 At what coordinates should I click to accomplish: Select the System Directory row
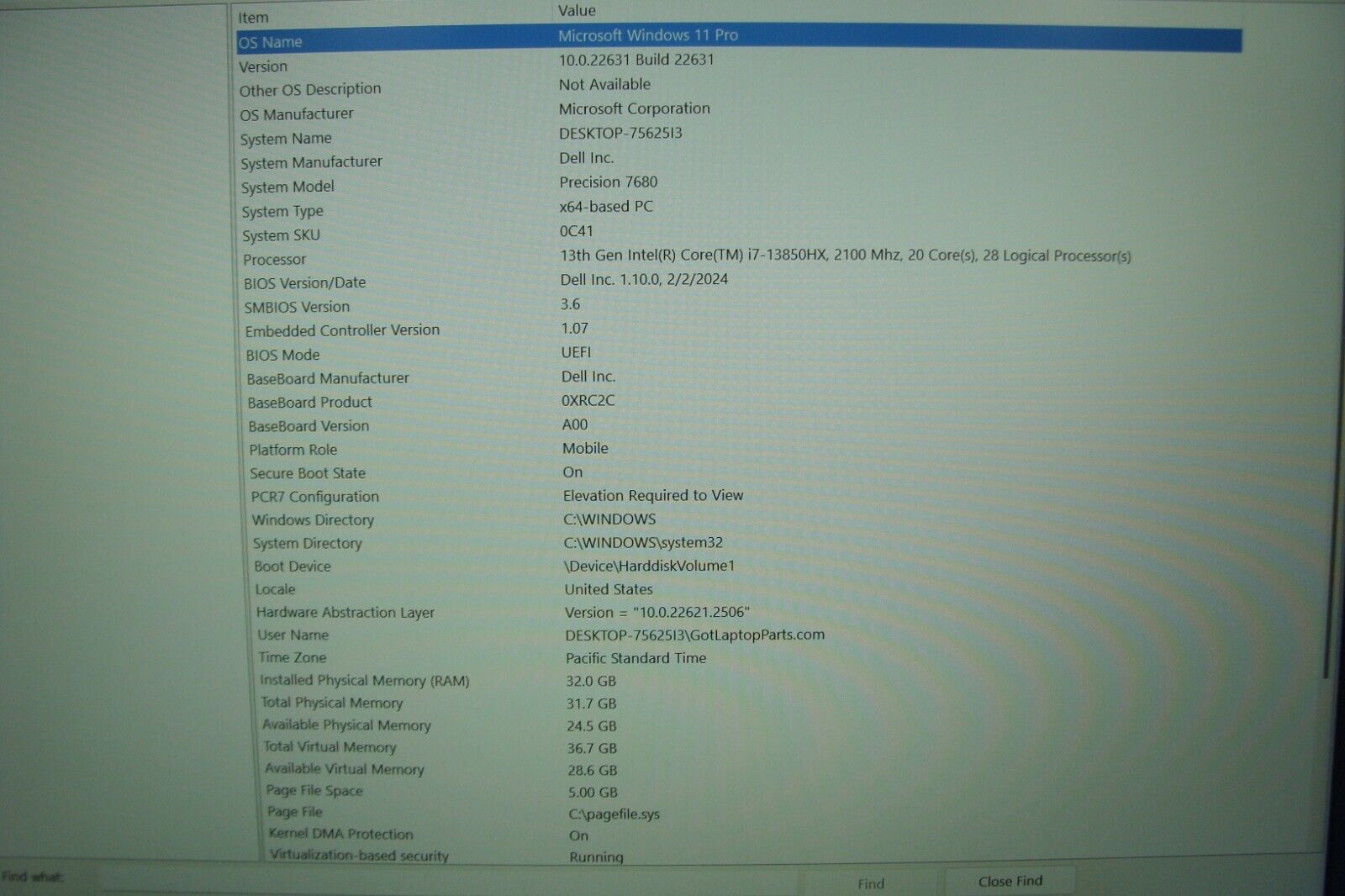308,544
